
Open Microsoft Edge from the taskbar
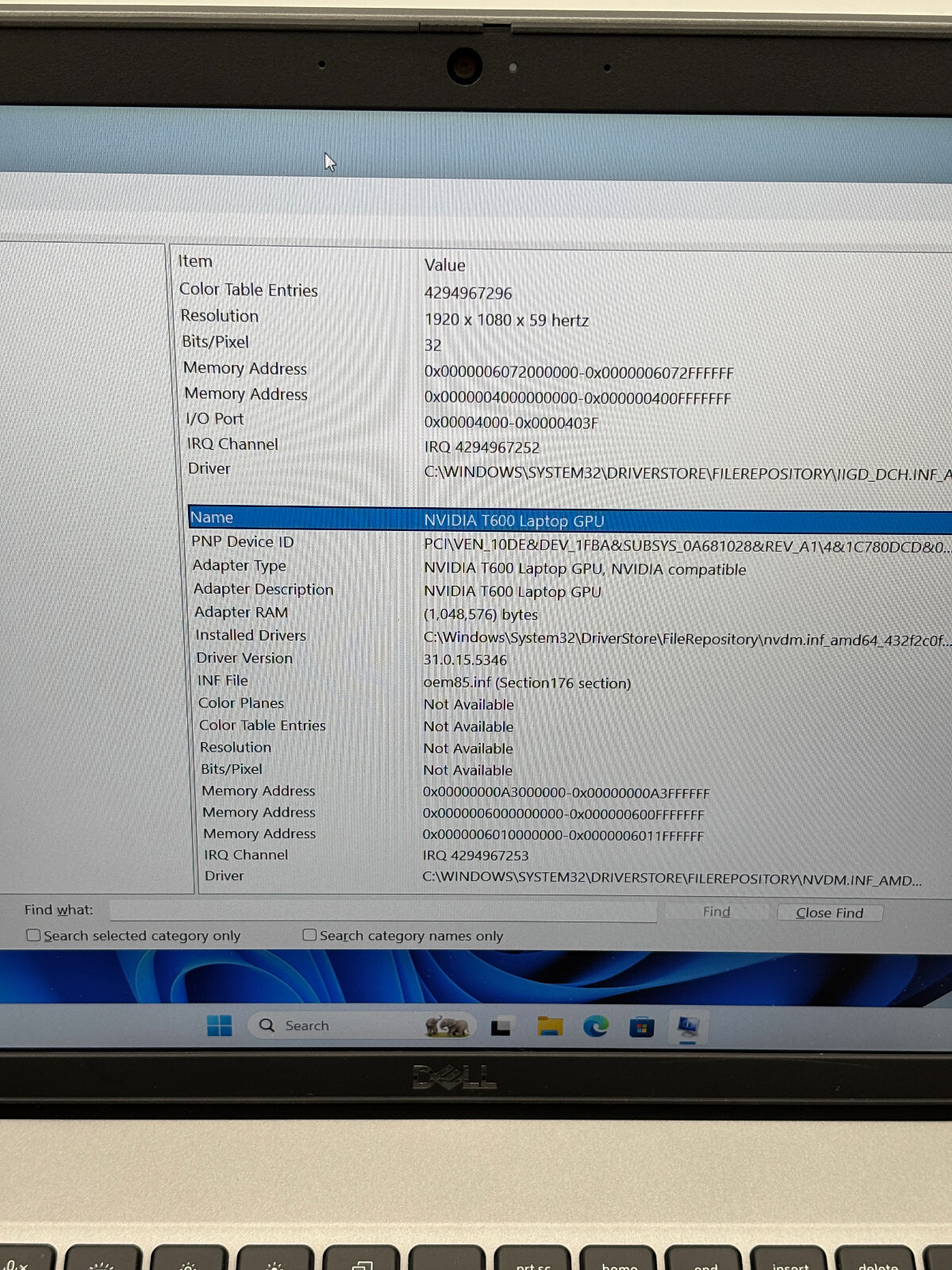click(x=595, y=1027)
